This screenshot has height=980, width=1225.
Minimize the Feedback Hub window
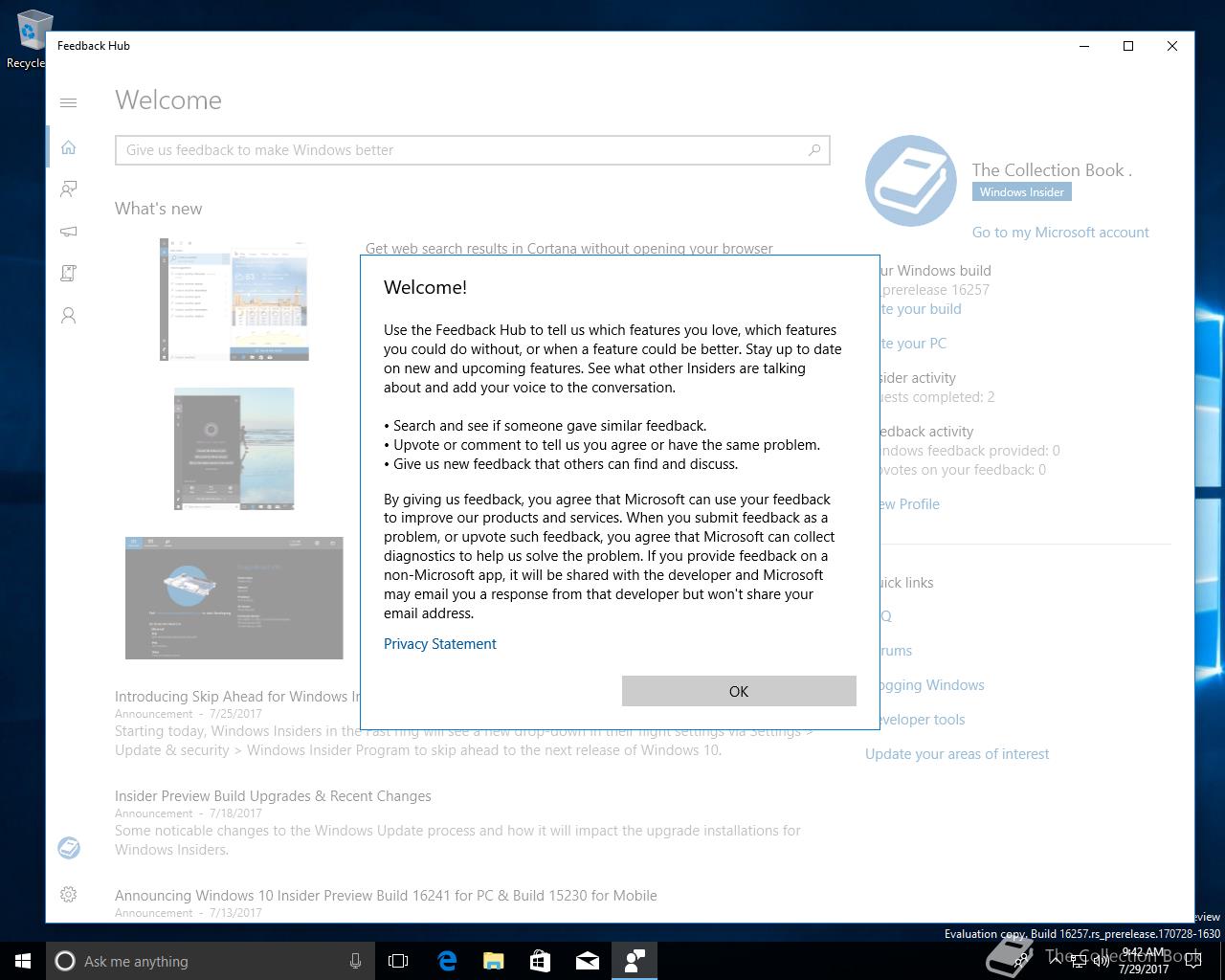click(x=1084, y=46)
